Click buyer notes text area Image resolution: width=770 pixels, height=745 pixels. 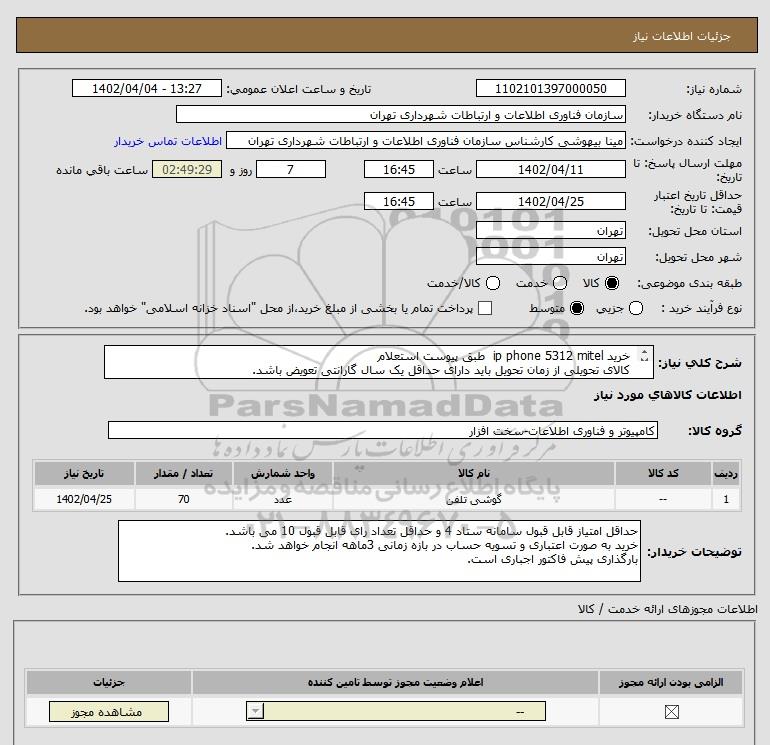379,551
